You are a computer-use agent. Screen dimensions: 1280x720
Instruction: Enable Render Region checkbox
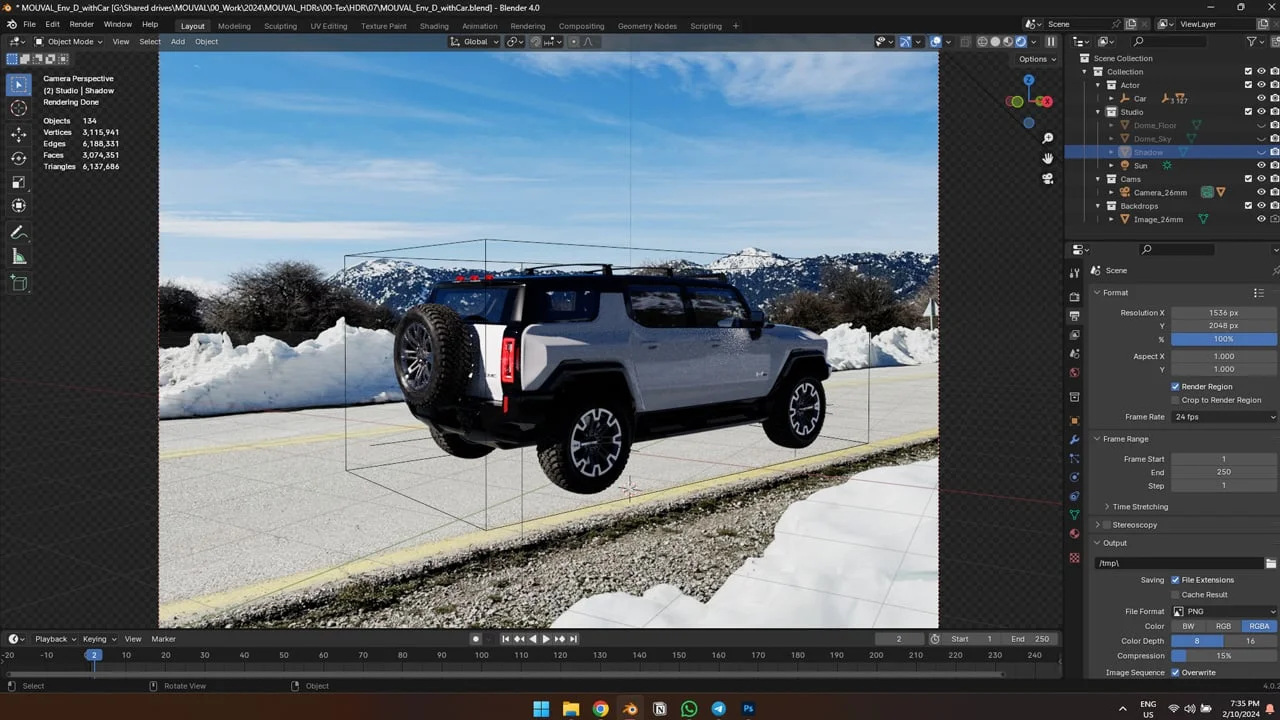[x=1176, y=386]
